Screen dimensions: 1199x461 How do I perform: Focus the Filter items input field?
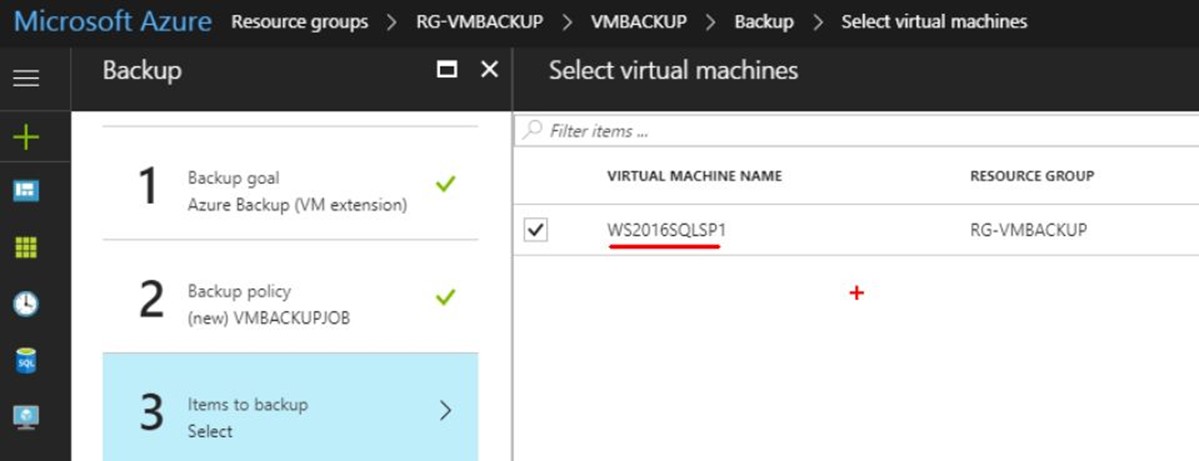(856, 131)
